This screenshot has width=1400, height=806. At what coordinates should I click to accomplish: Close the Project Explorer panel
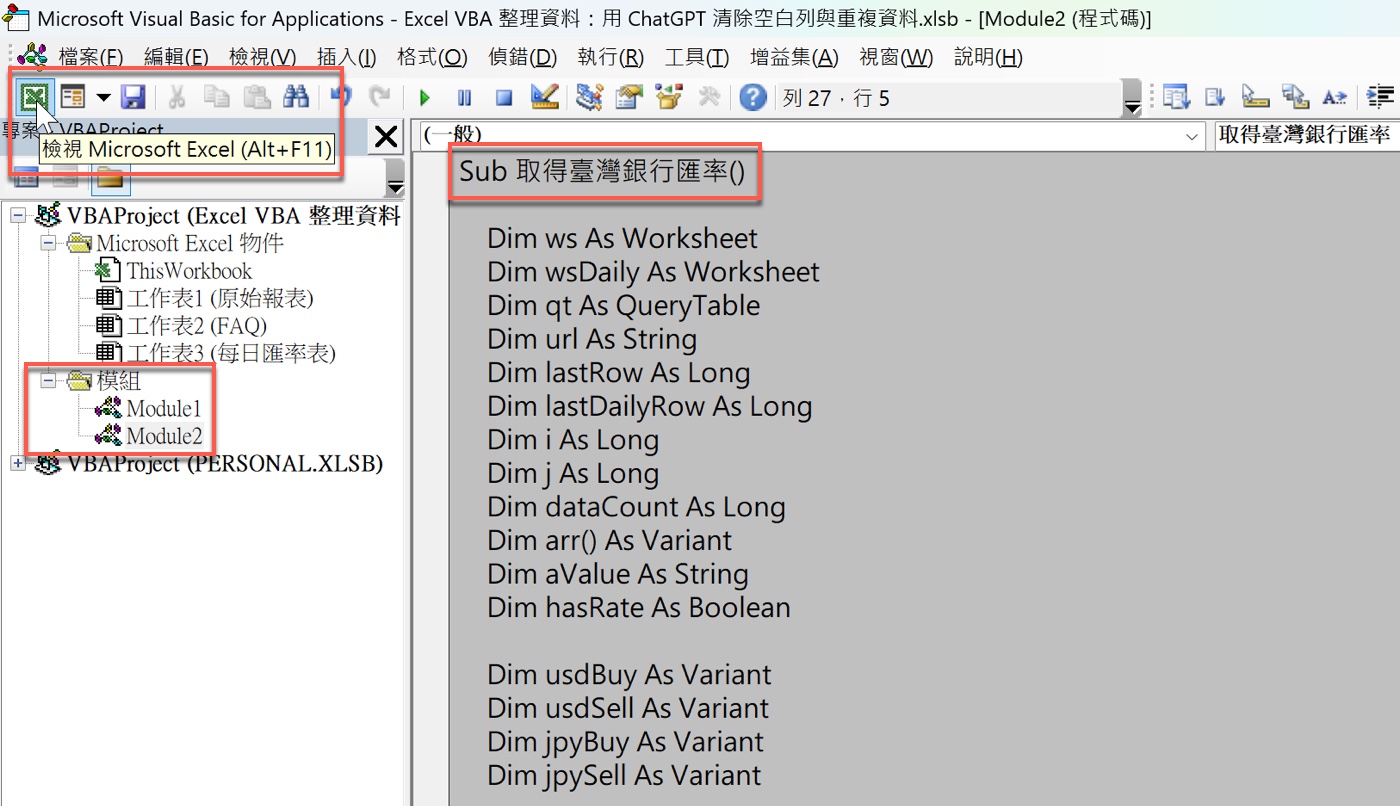click(x=386, y=137)
